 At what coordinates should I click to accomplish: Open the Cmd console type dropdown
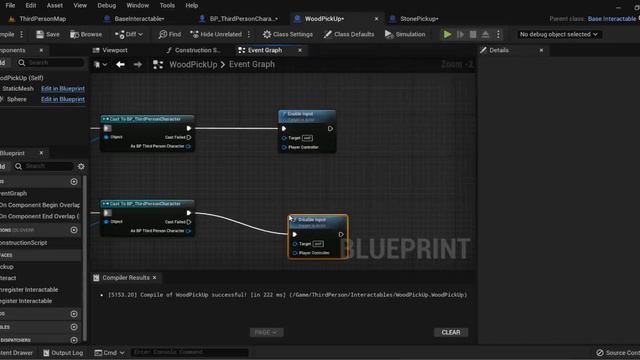(109, 353)
